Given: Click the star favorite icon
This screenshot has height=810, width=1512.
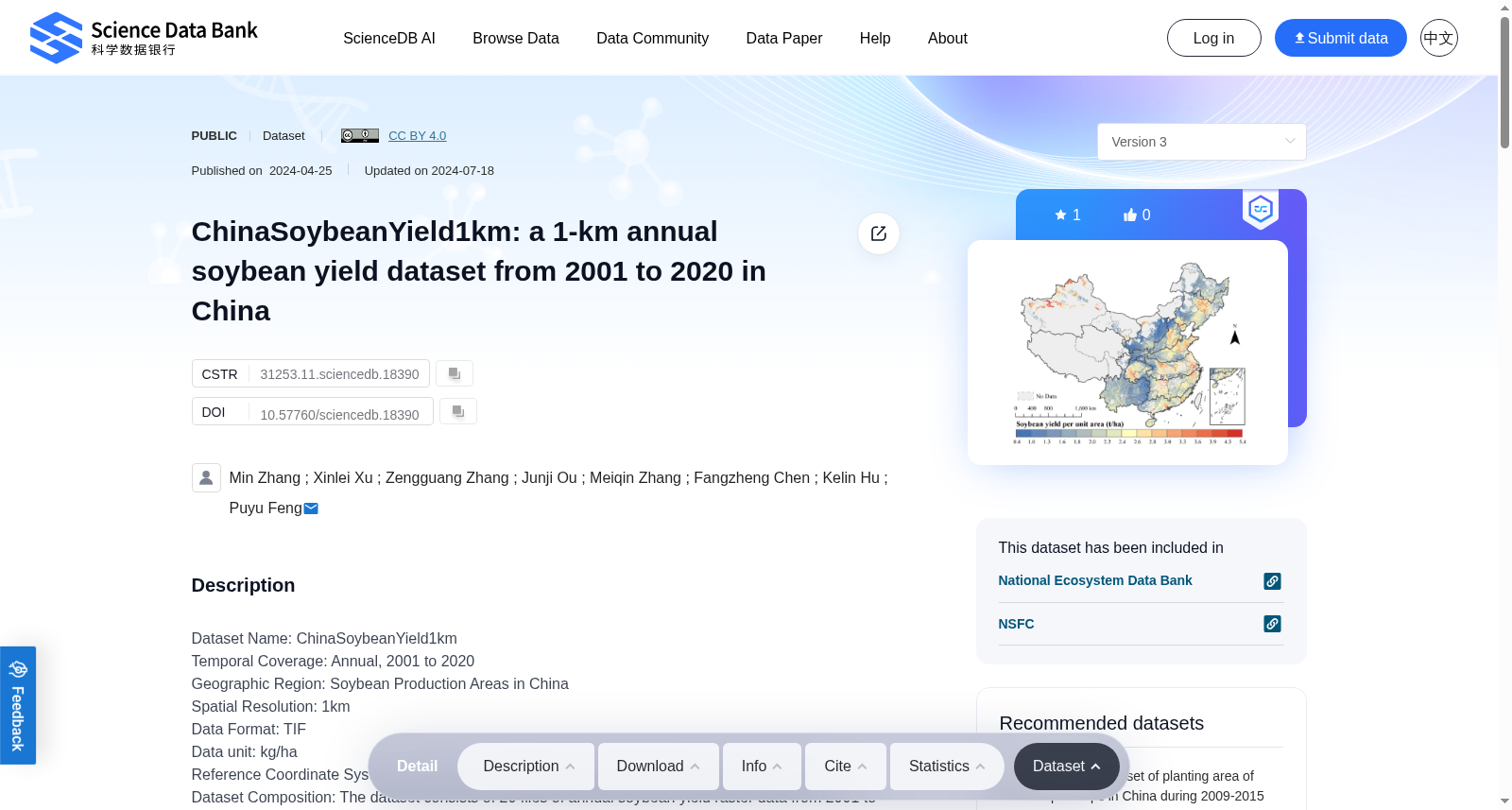Looking at the screenshot, I should [x=1060, y=215].
